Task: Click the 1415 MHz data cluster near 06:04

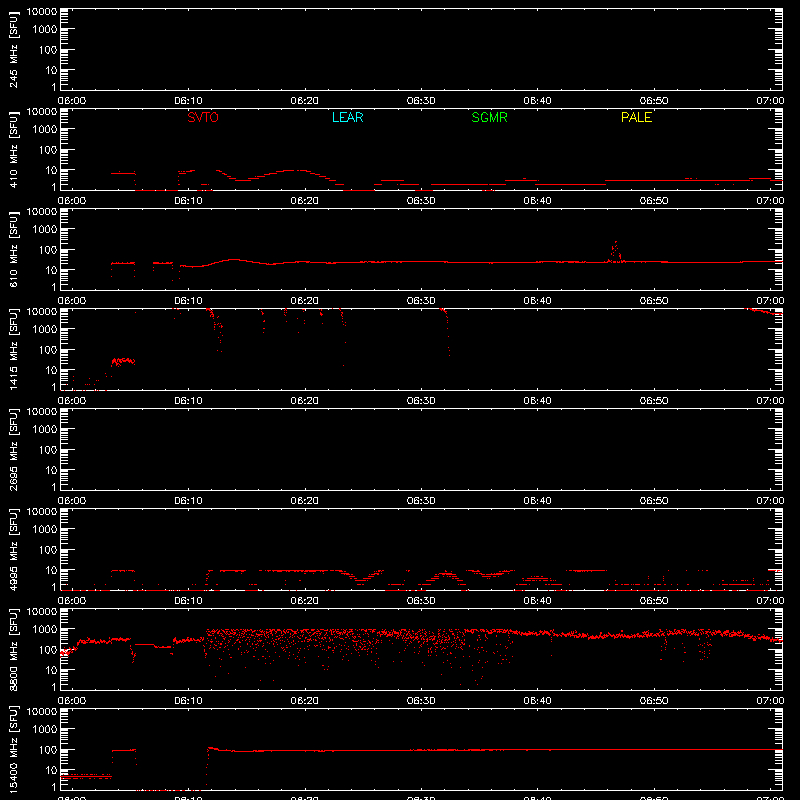Action: coord(123,361)
